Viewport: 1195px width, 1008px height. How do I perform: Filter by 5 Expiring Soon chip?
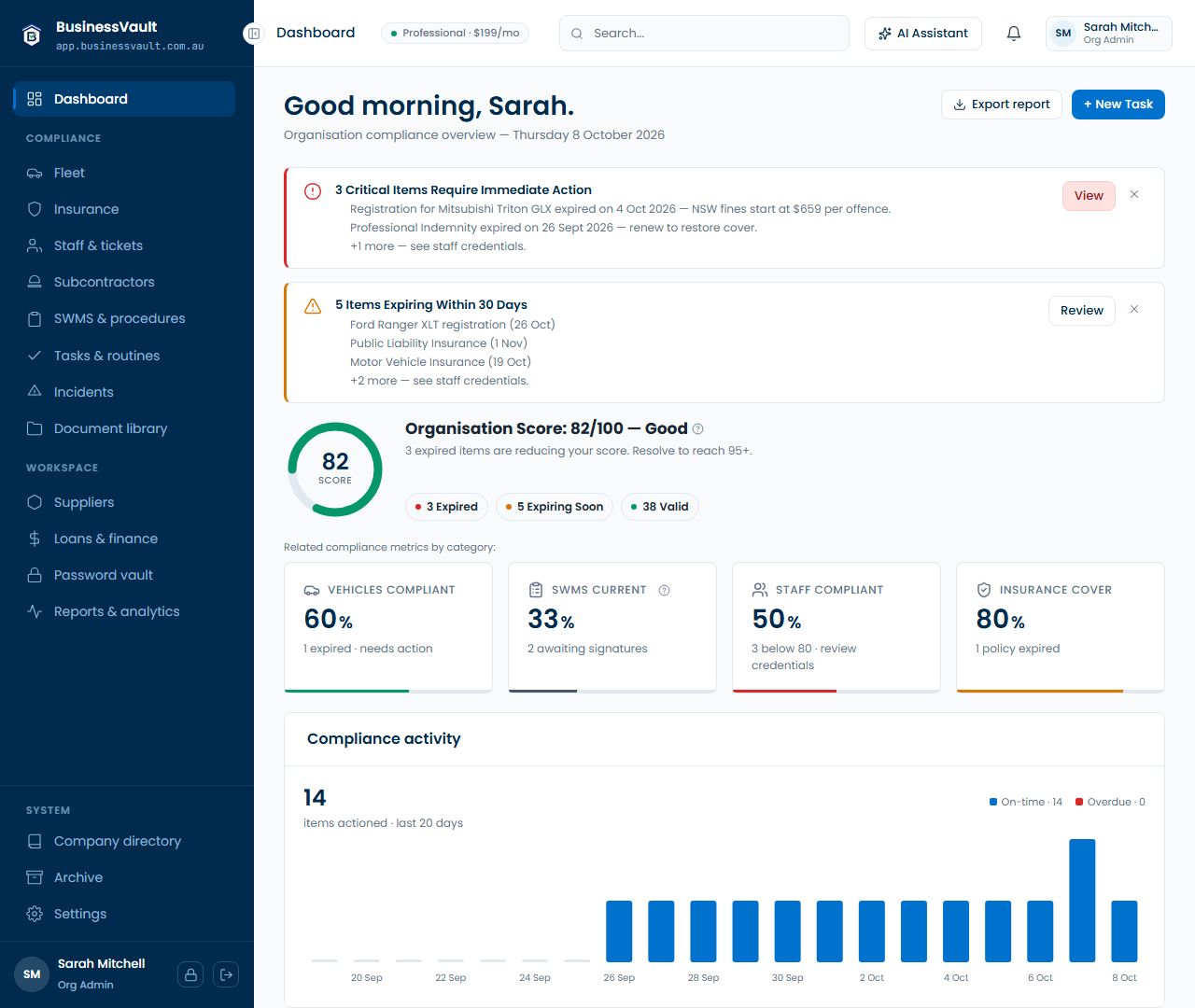tap(555, 507)
